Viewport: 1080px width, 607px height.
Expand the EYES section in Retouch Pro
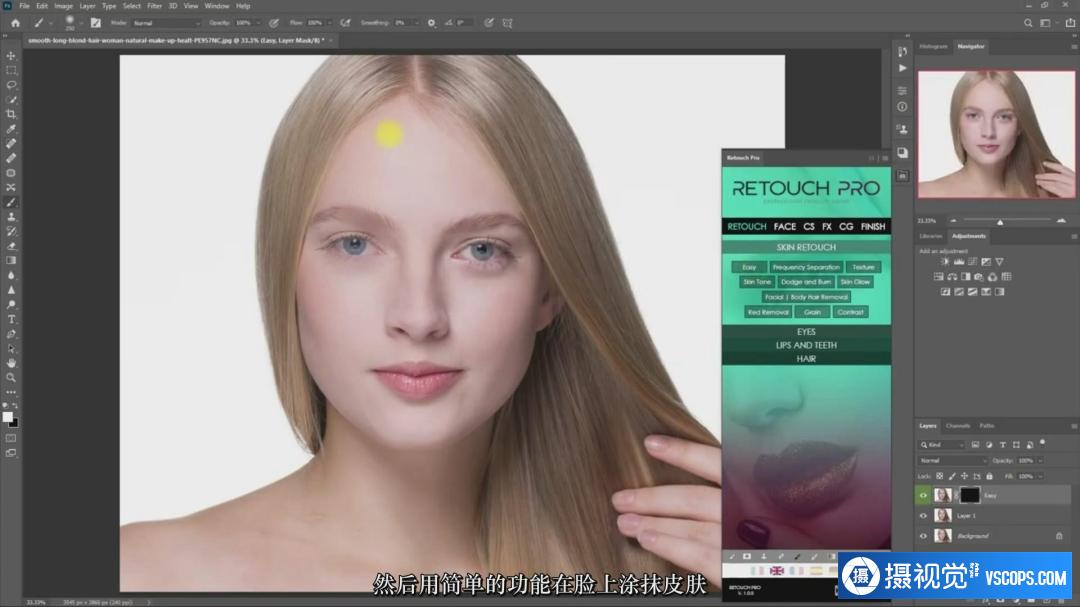click(806, 331)
